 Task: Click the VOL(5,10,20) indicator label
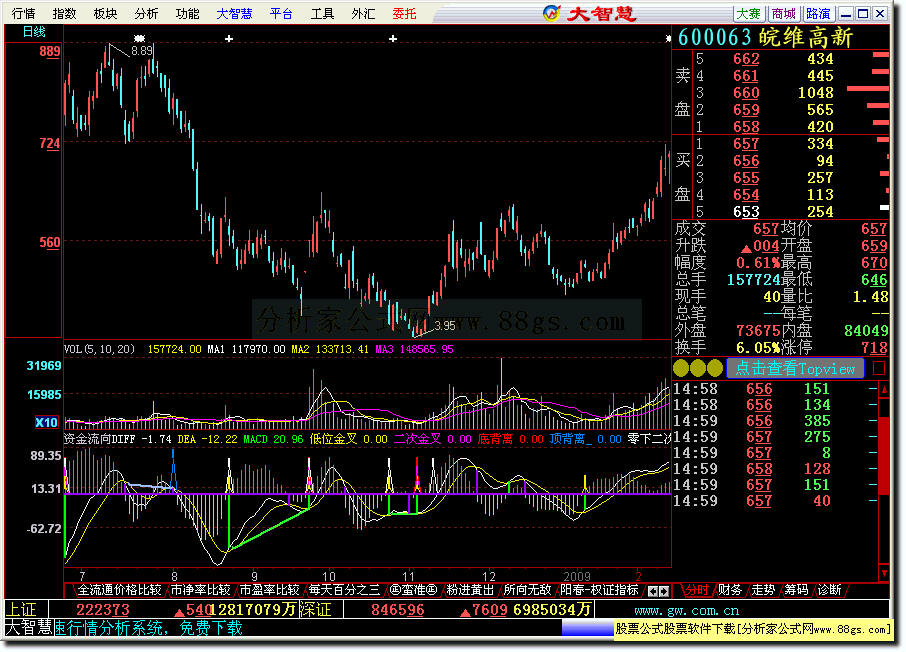tap(99, 349)
